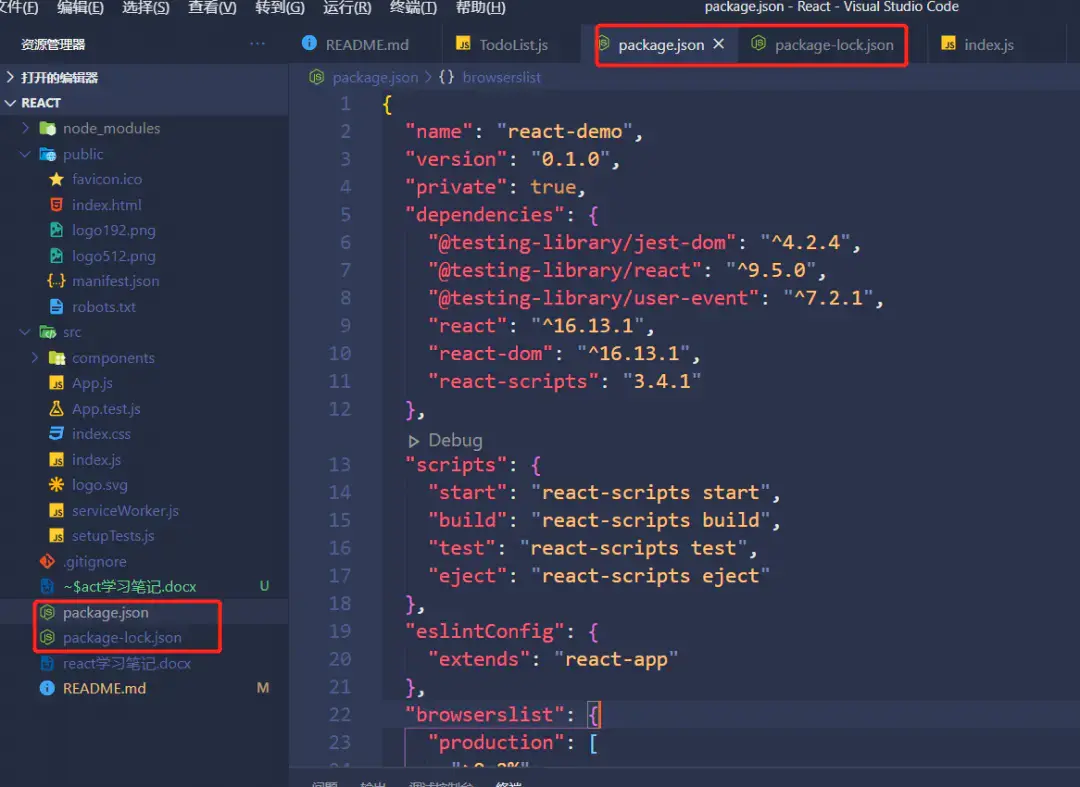
Task: Click the public folder icon
Action: coord(48,154)
